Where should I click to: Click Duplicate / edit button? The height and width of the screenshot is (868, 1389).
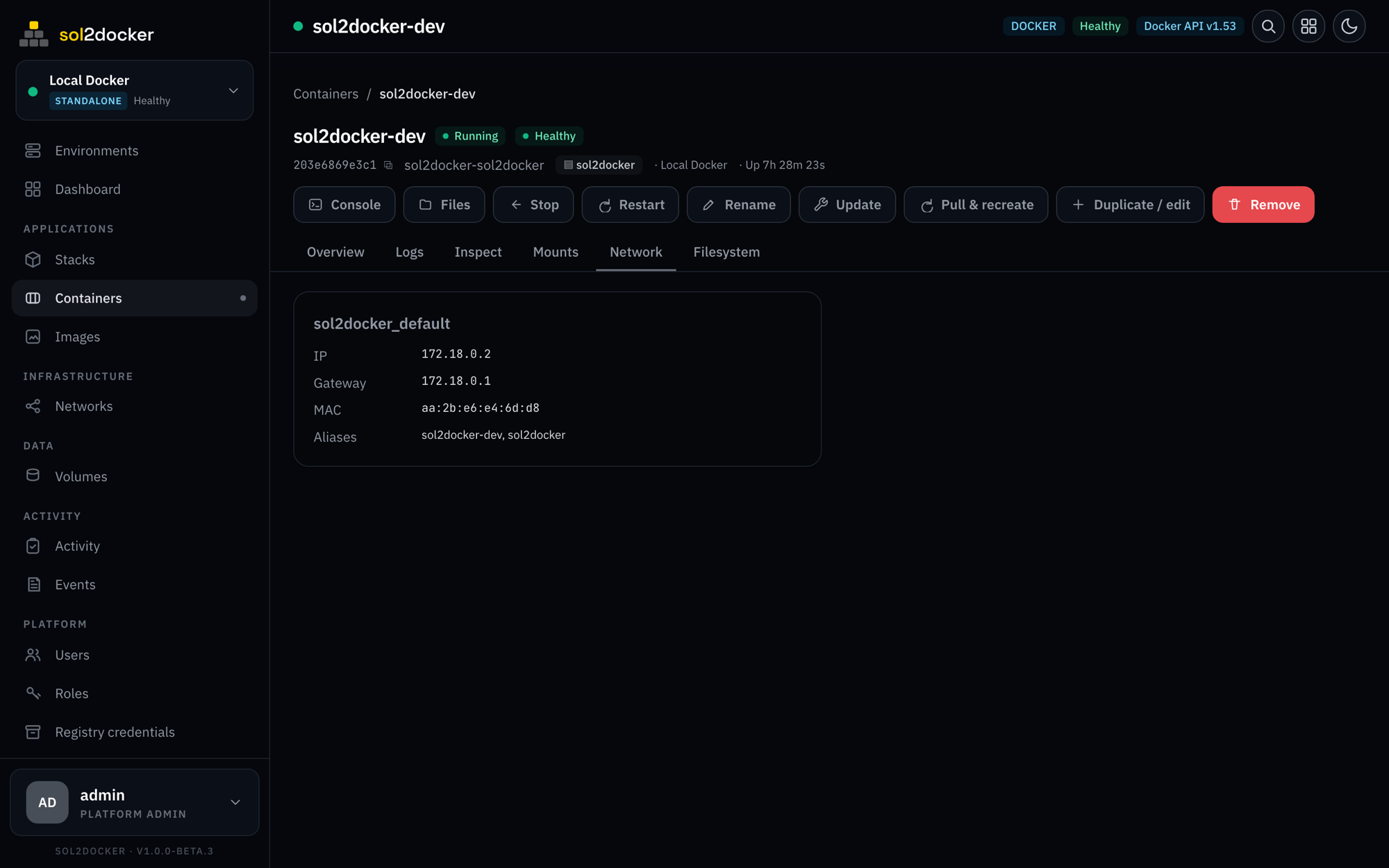pos(1130,204)
